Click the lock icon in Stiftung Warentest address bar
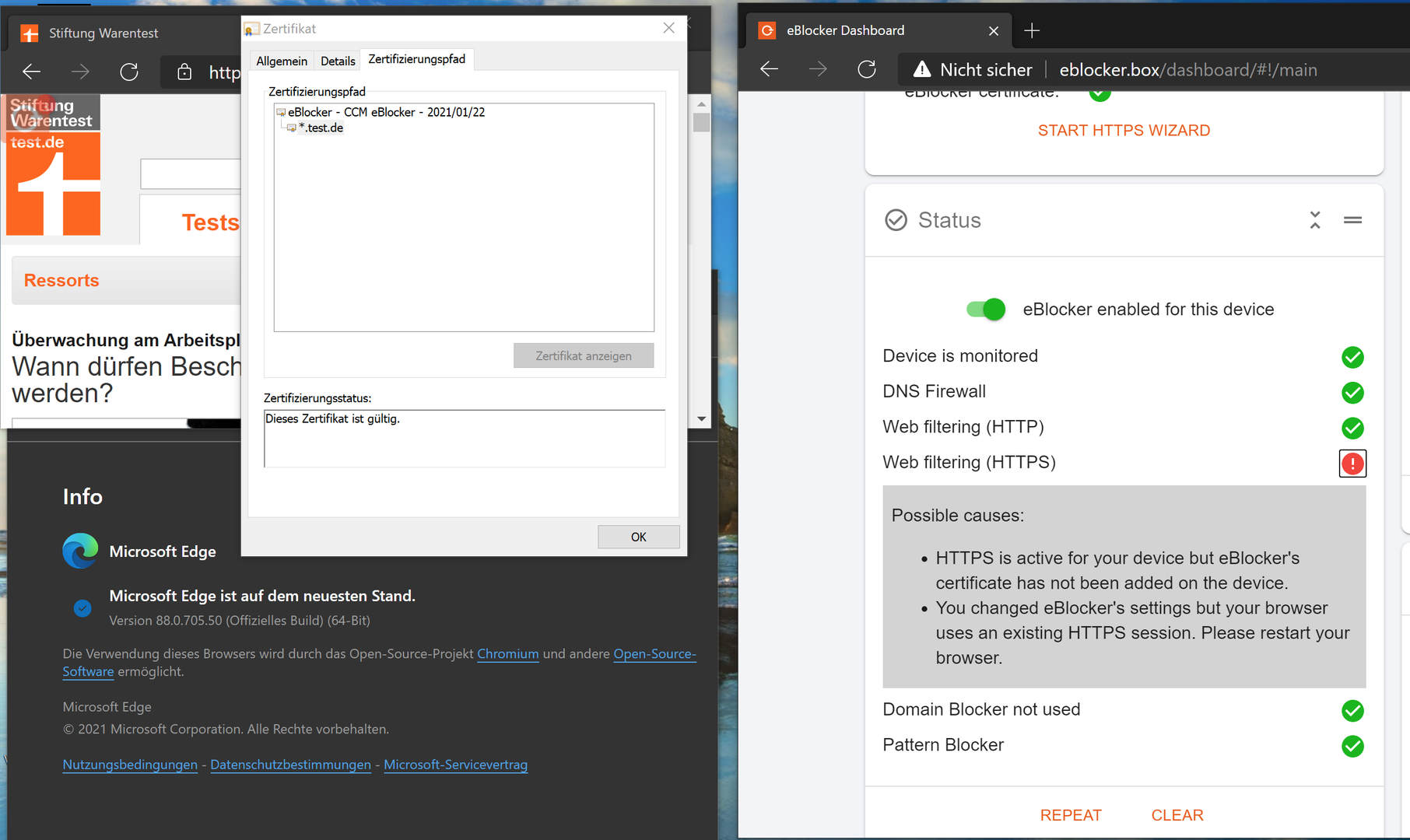The height and width of the screenshot is (840, 1410). (x=184, y=72)
